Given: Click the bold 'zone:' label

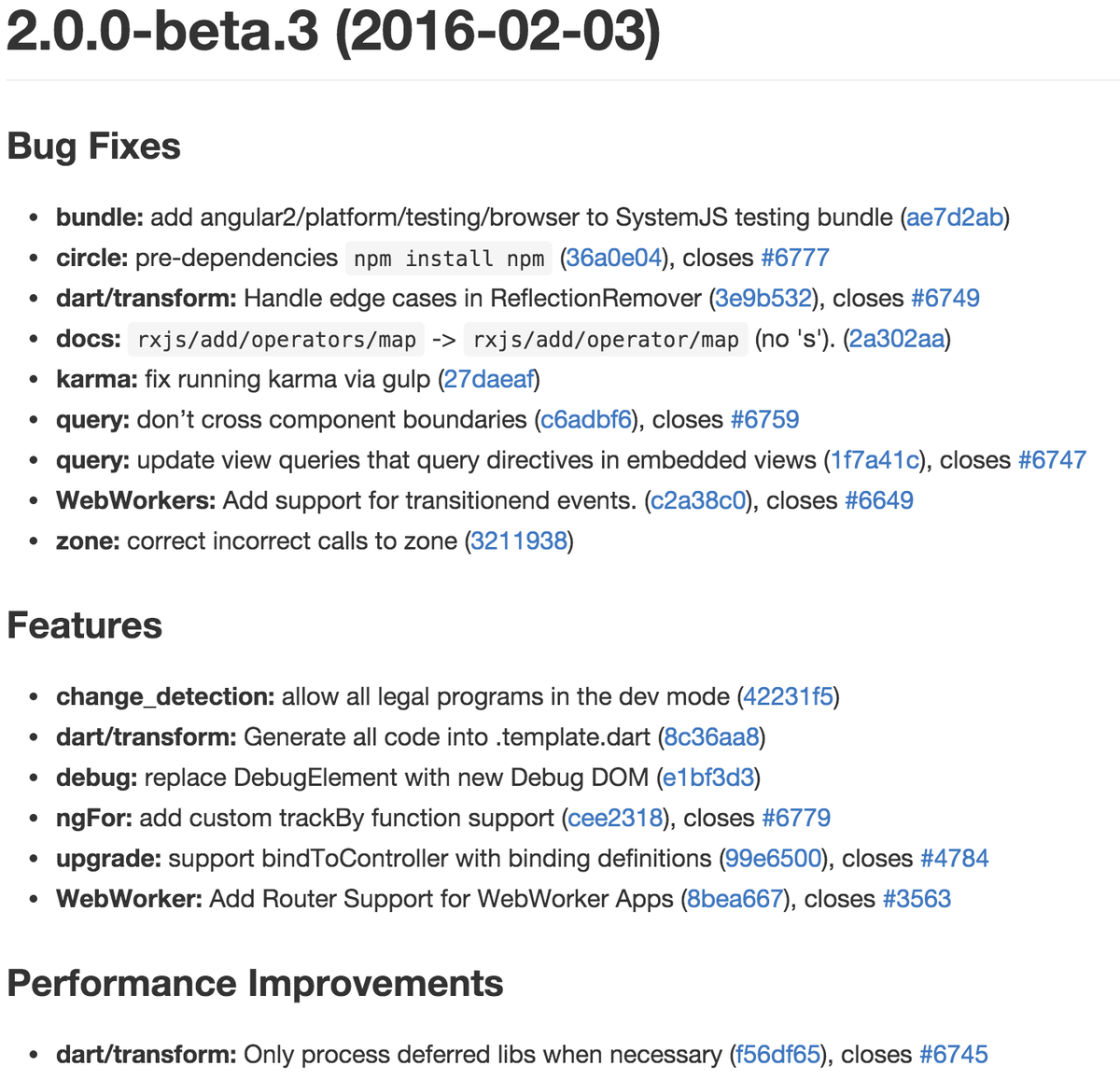Looking at the screenshot, I should click(x=88, y=541).
